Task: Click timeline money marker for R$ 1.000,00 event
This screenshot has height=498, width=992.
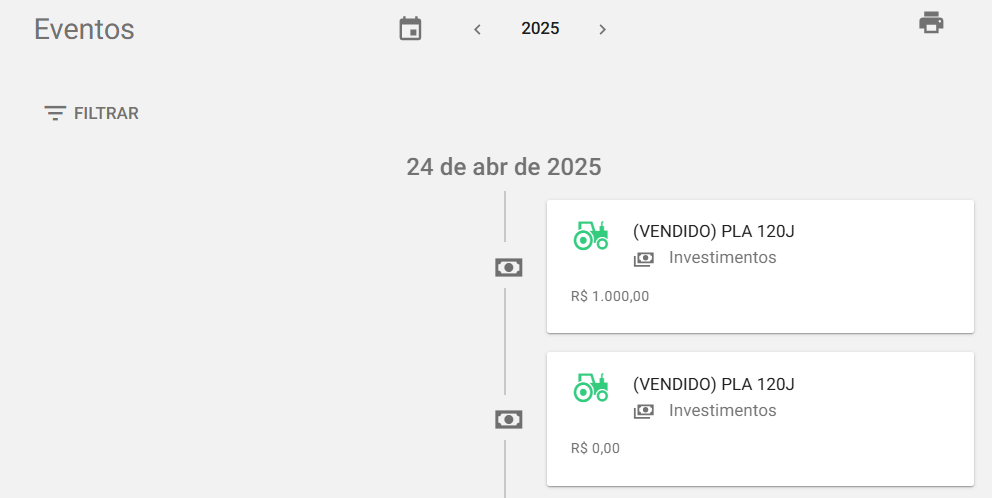Action: [509, 267]
